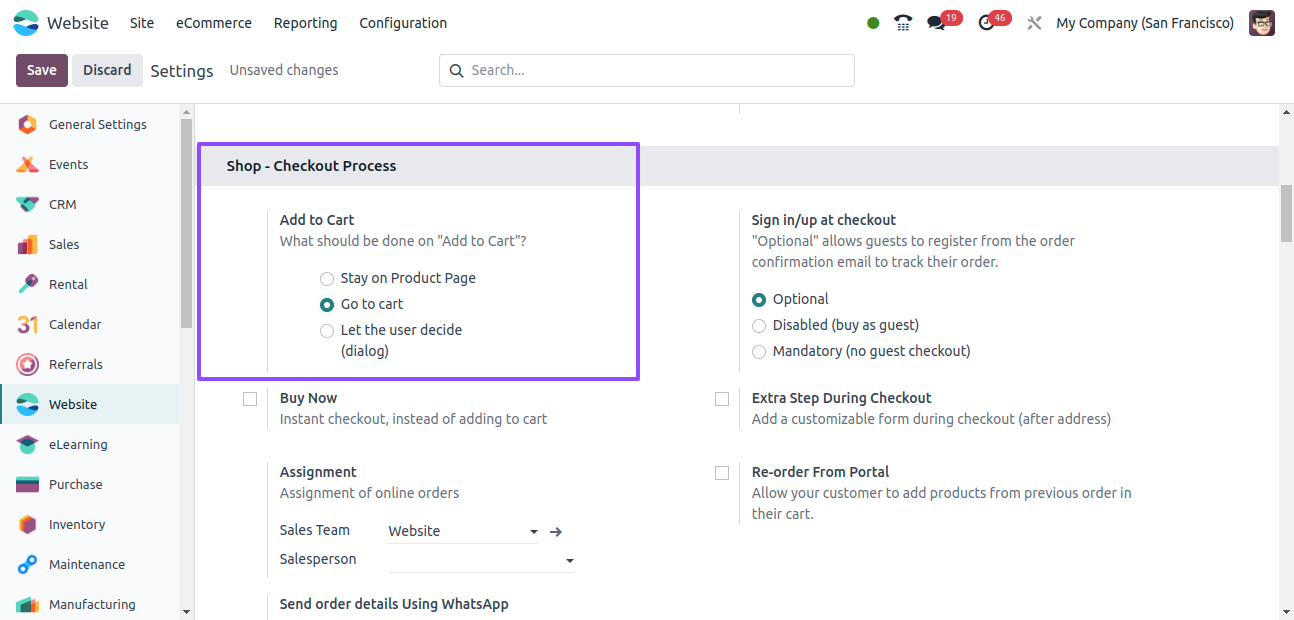Click the Odoo Website app logo

pos(26,23)
